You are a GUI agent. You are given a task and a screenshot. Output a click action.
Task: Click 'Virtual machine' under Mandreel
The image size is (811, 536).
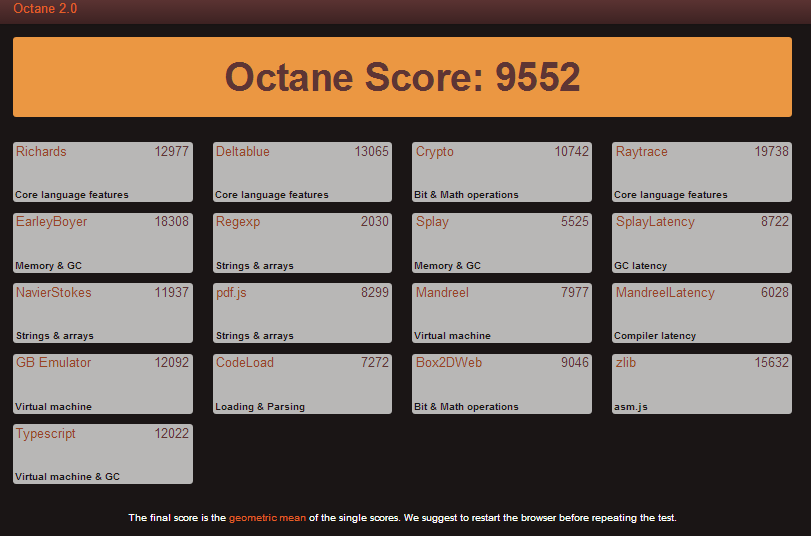(452, 336)
